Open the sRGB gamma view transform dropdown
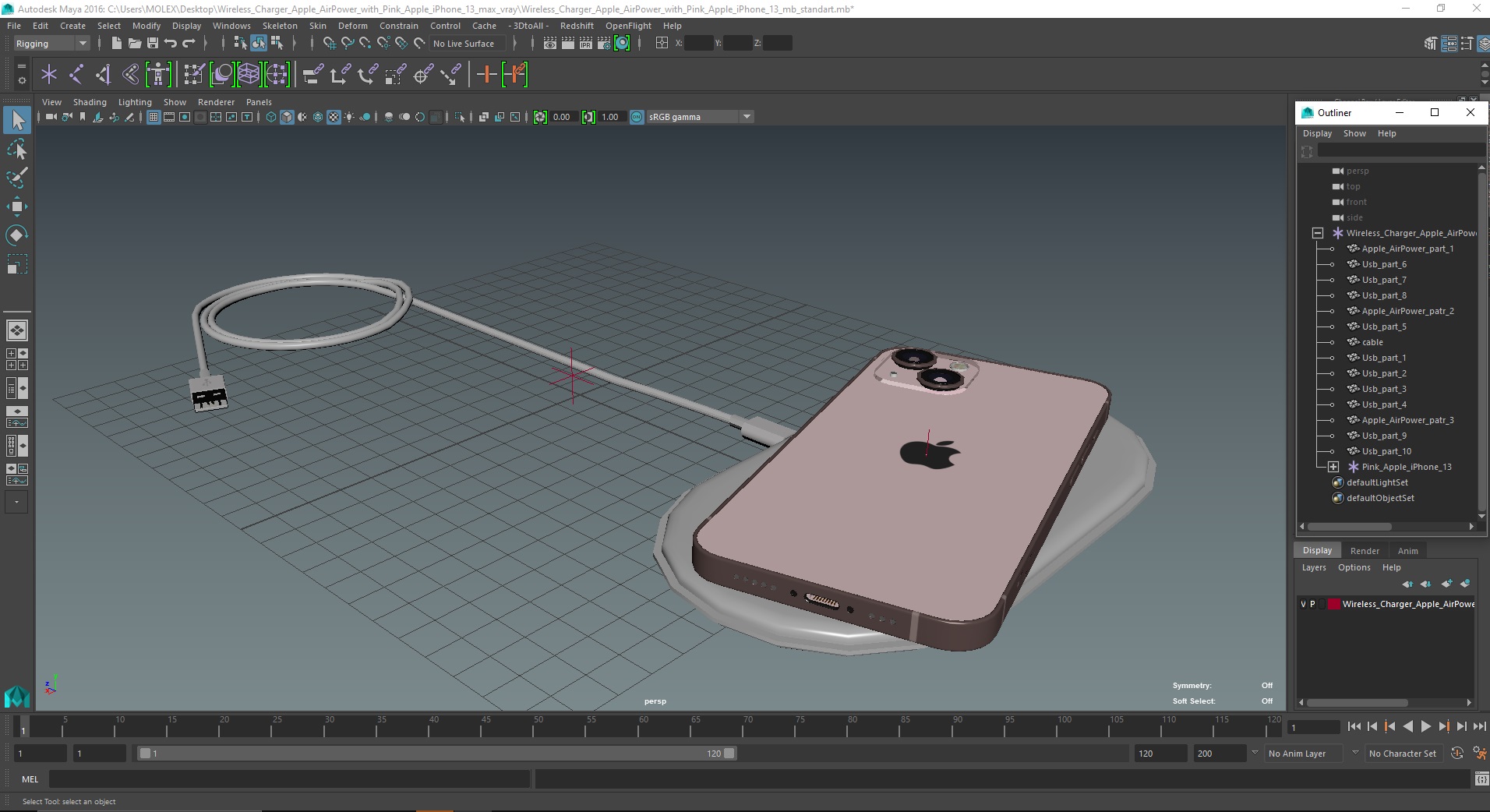The height and width of the screenshot is (812, 1490). click(700, 117)
